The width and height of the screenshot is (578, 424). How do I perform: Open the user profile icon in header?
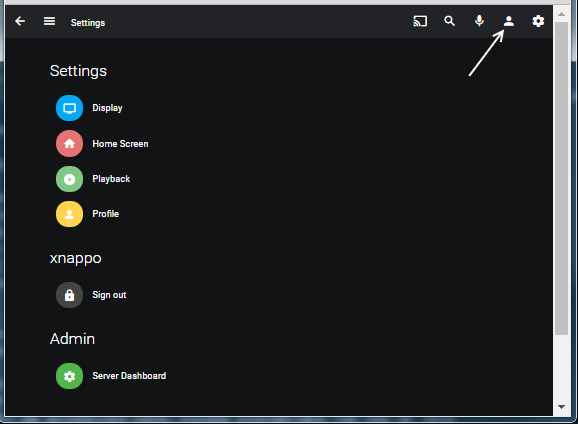[x=509, y=21]
